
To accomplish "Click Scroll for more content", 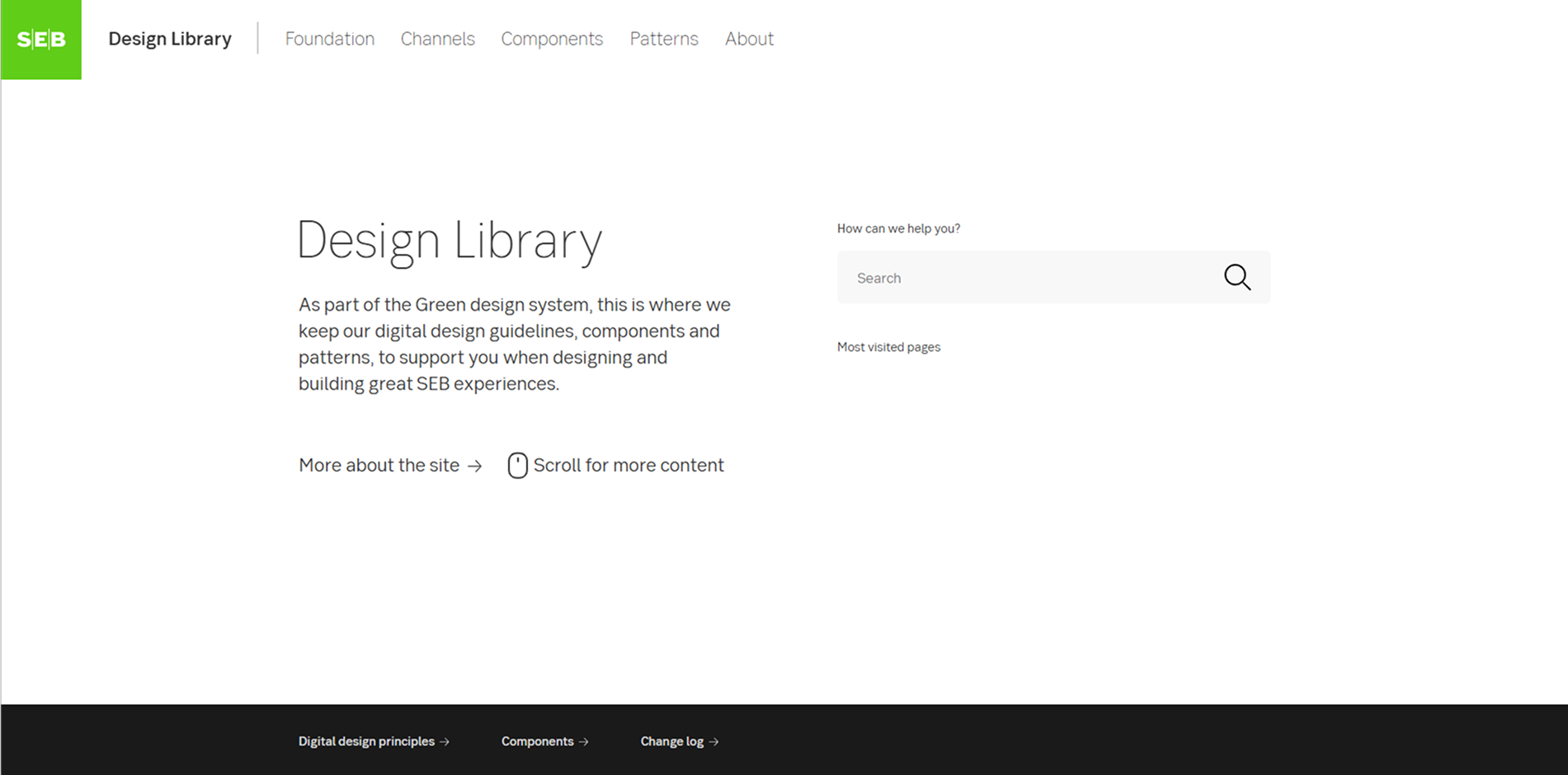I will click(629, 465).
